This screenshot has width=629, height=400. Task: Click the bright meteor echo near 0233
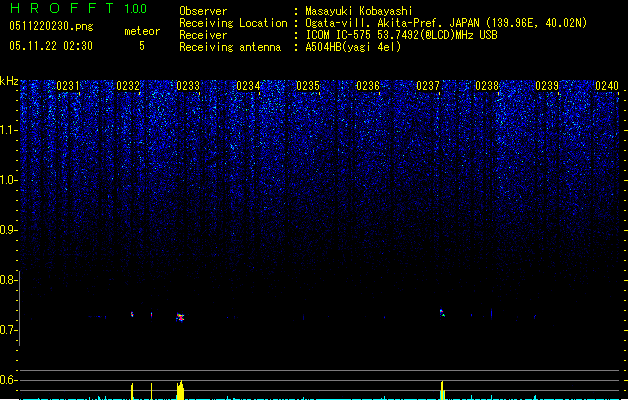[181, 317]
